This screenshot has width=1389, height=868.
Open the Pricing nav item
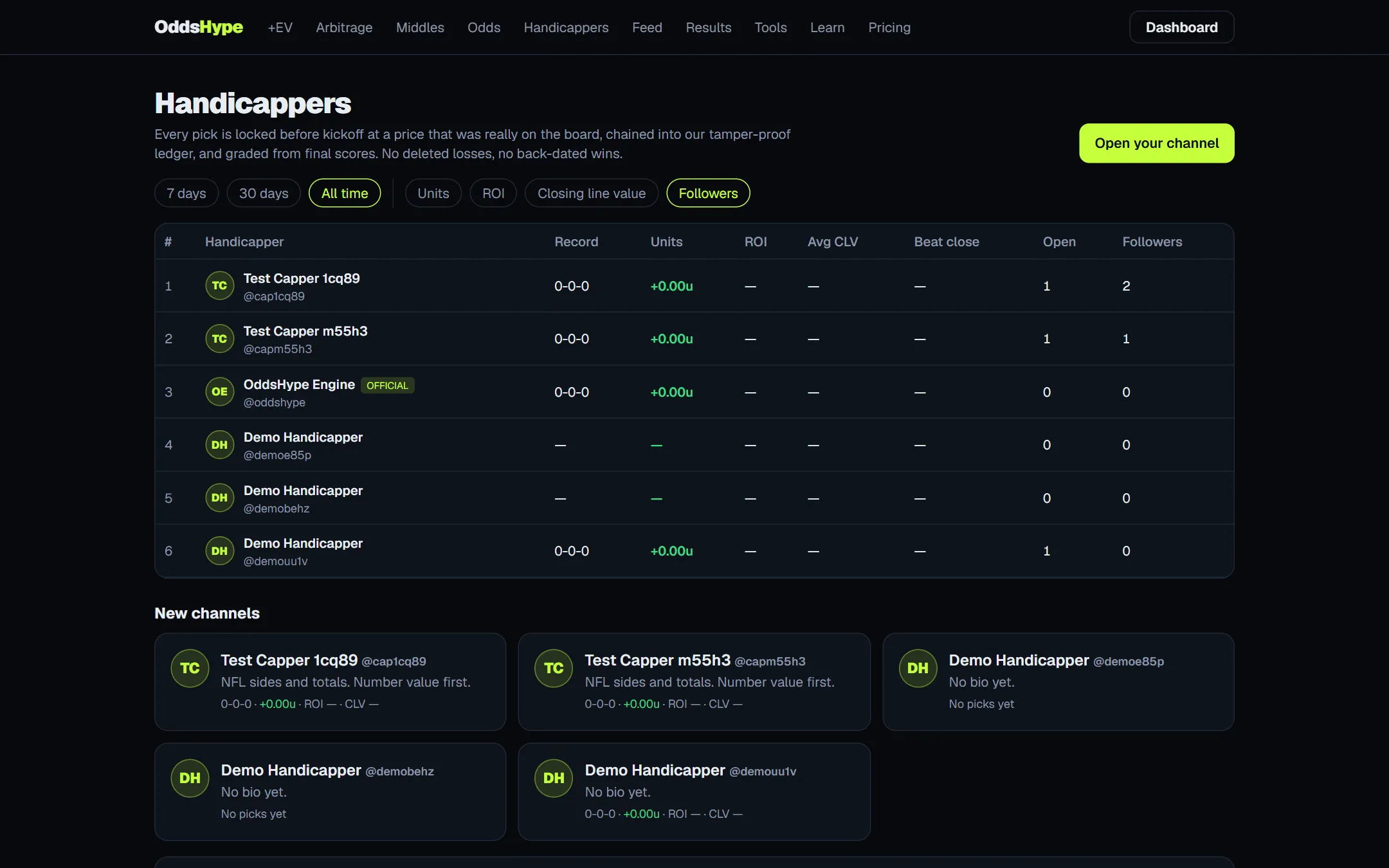tap(889, 27)
